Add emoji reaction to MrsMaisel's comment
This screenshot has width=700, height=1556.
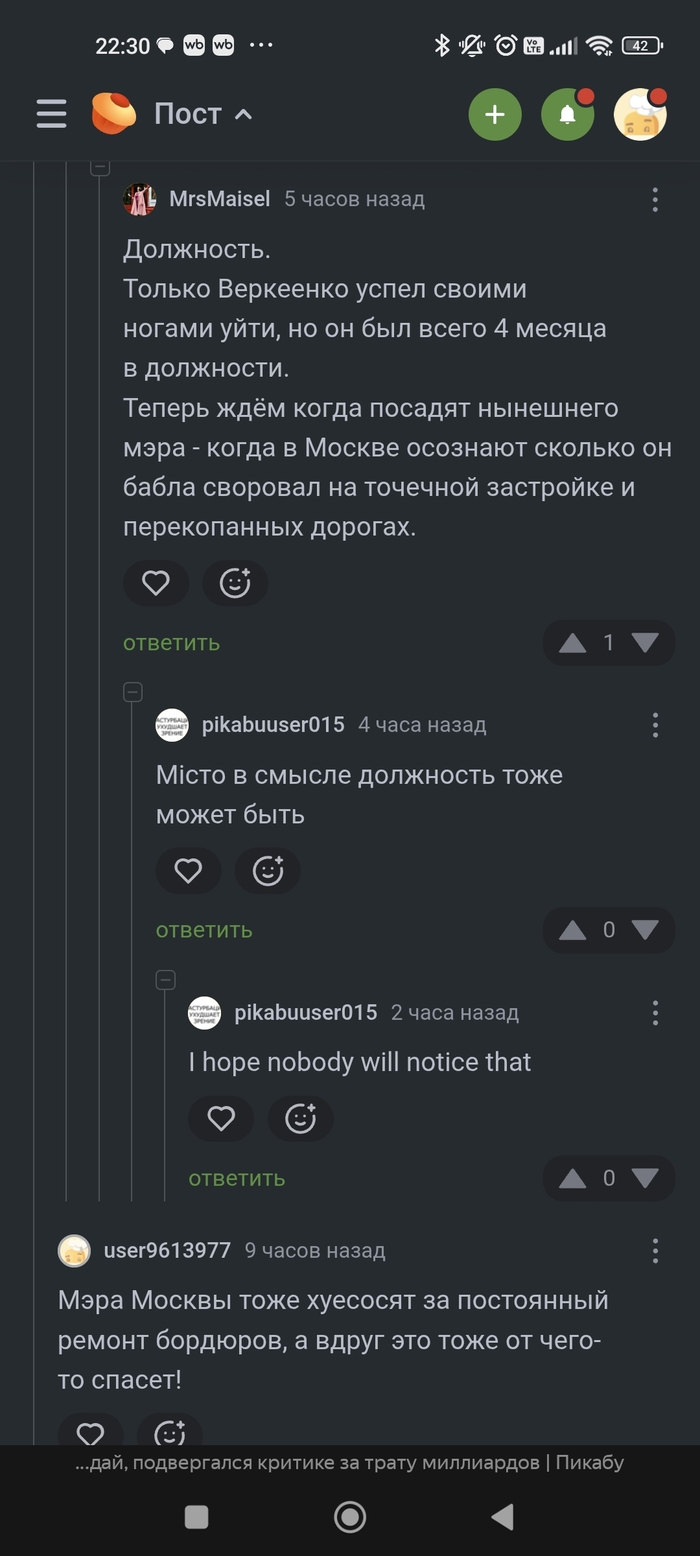coord(235,583)
